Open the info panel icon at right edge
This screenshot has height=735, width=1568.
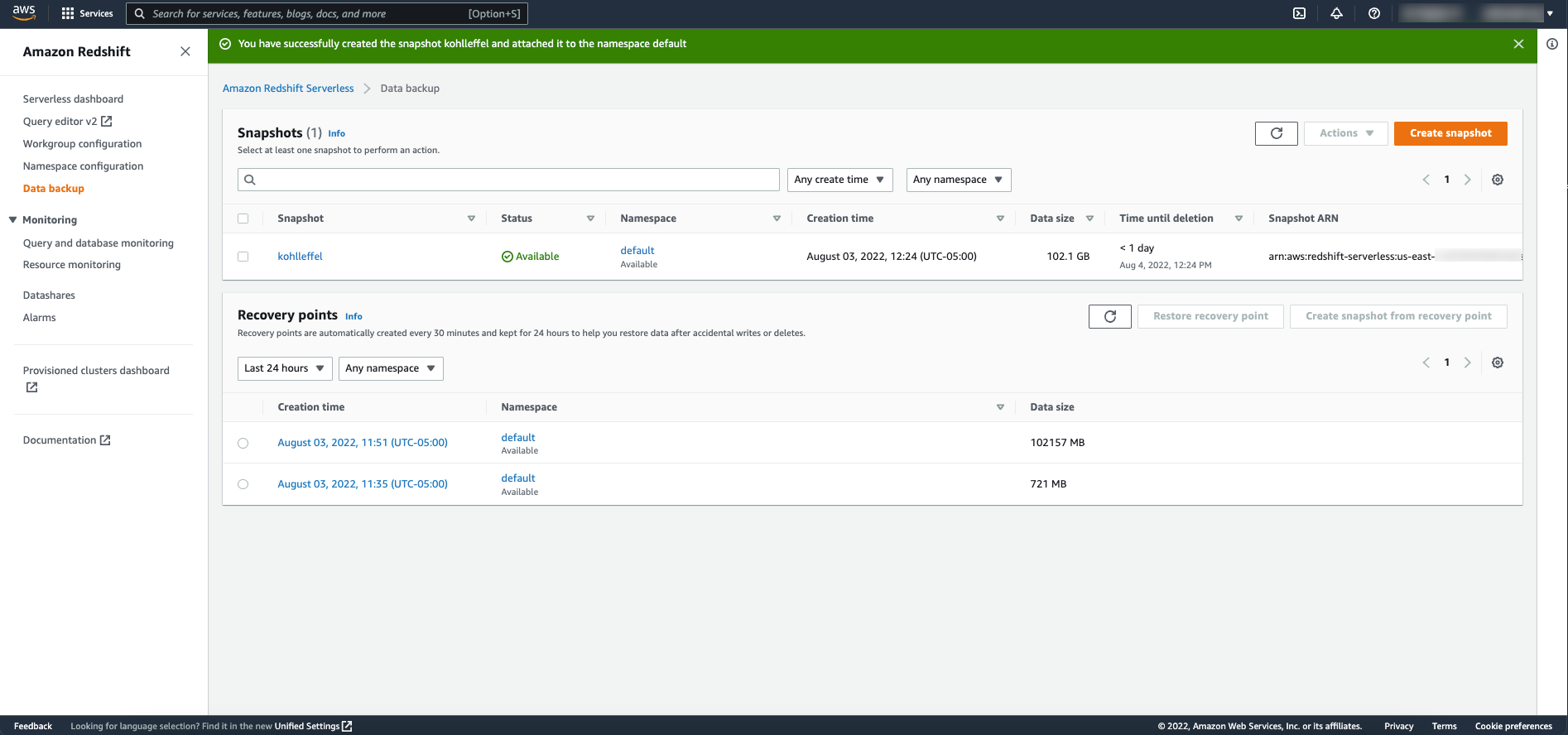click(x=1552, y=44)
